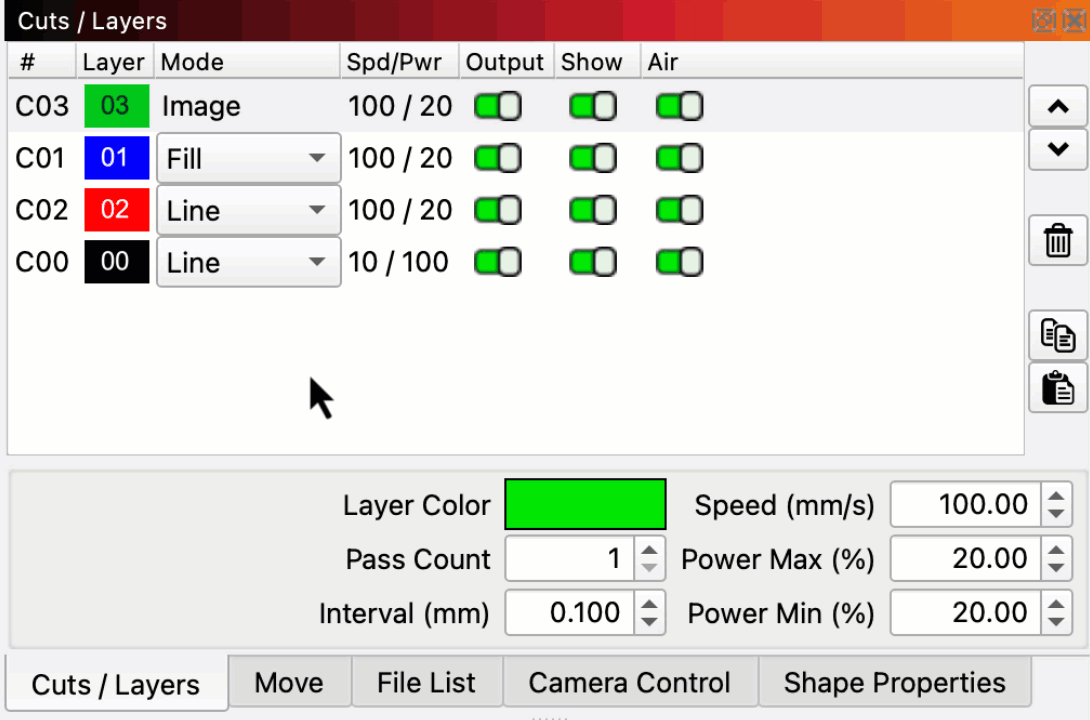Viewport: 1090px width, 720px height.
Task: Delete the selected layer with the trash icon
Action: pyautogui.click(x=1057, y=241)
